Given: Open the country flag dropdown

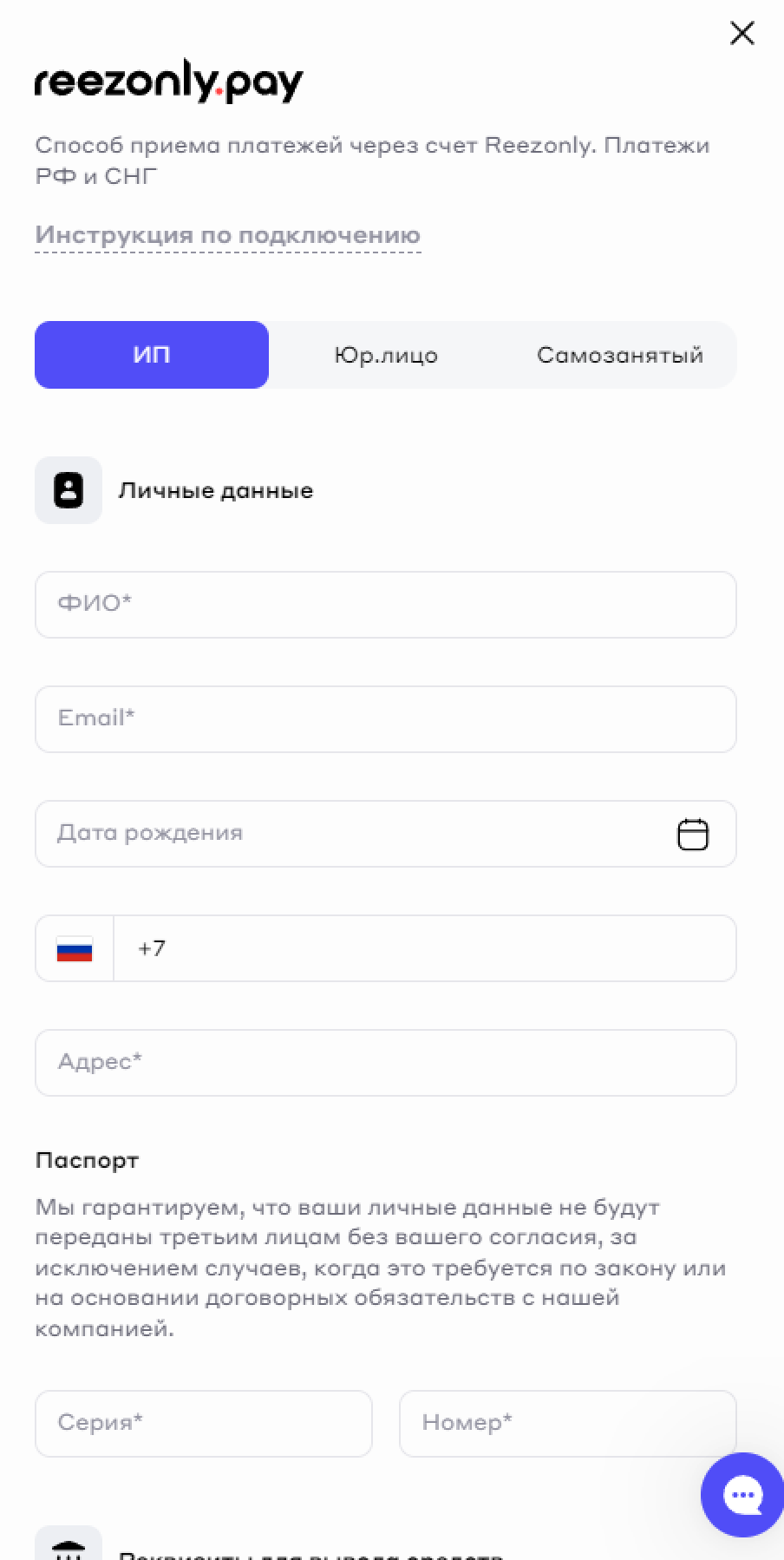Looking at the screenshot, I should pos(75,948).
